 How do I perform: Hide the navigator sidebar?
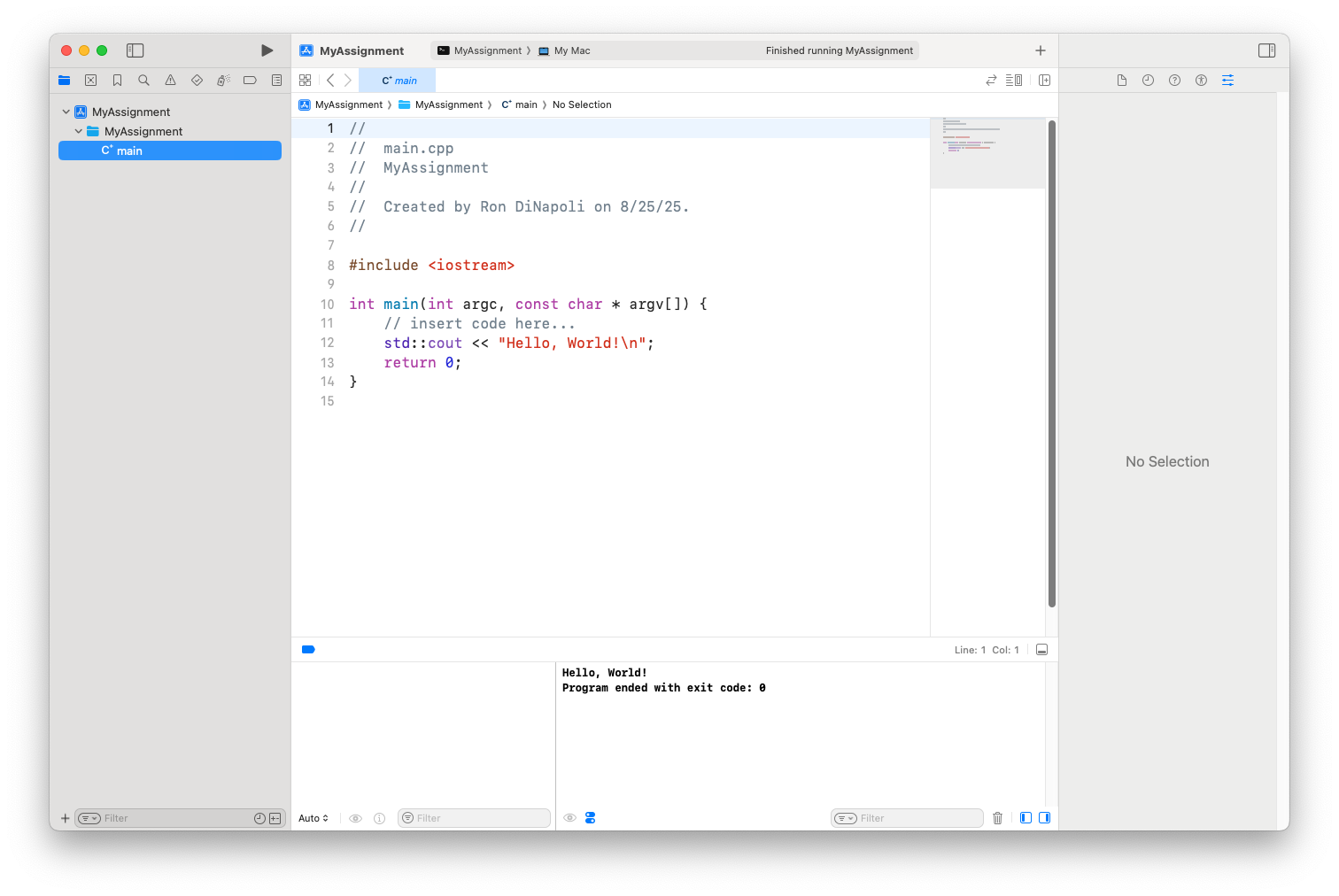(135, 50)
